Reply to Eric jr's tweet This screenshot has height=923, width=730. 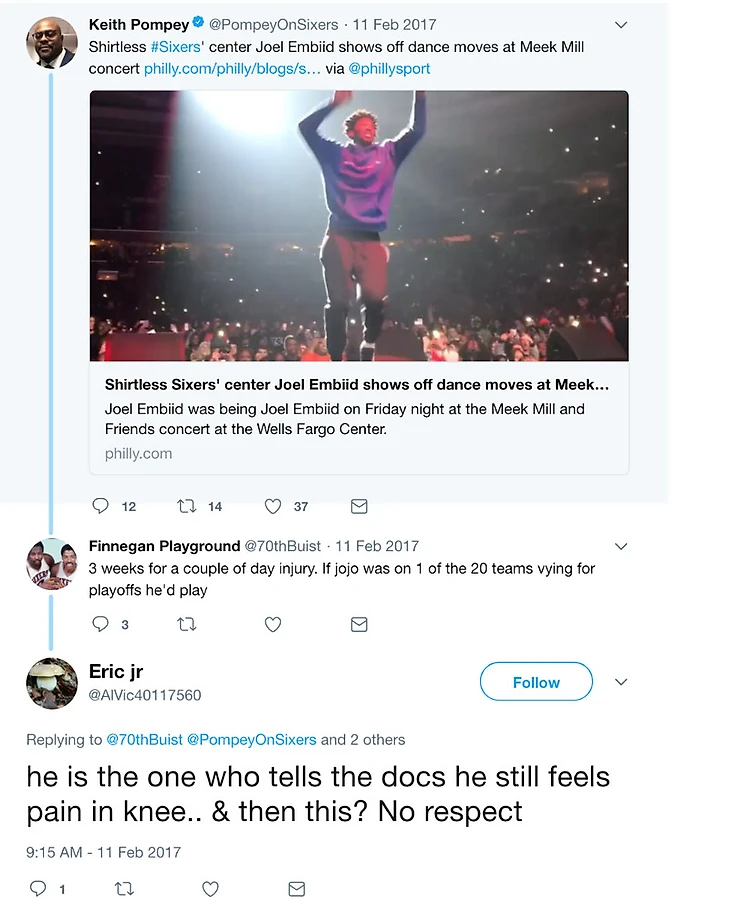[38, 888]
